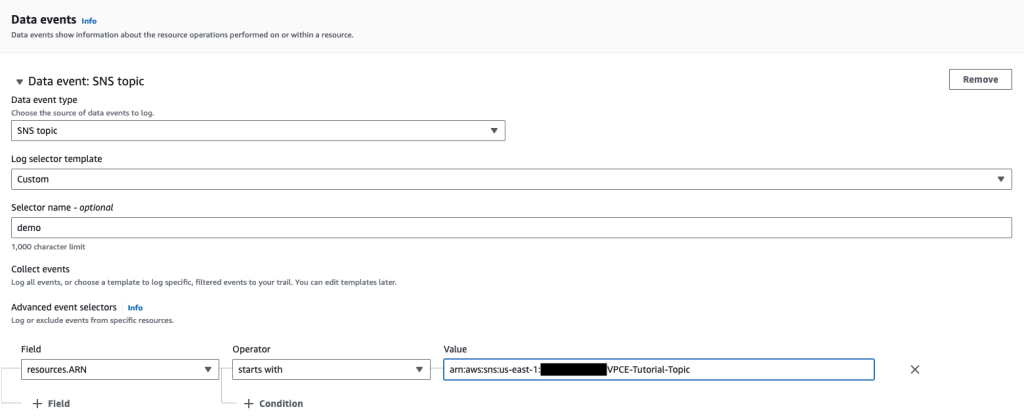Collapse the Data event: SNS topic section
This screenshot has width=1024, height=420.
20,82
